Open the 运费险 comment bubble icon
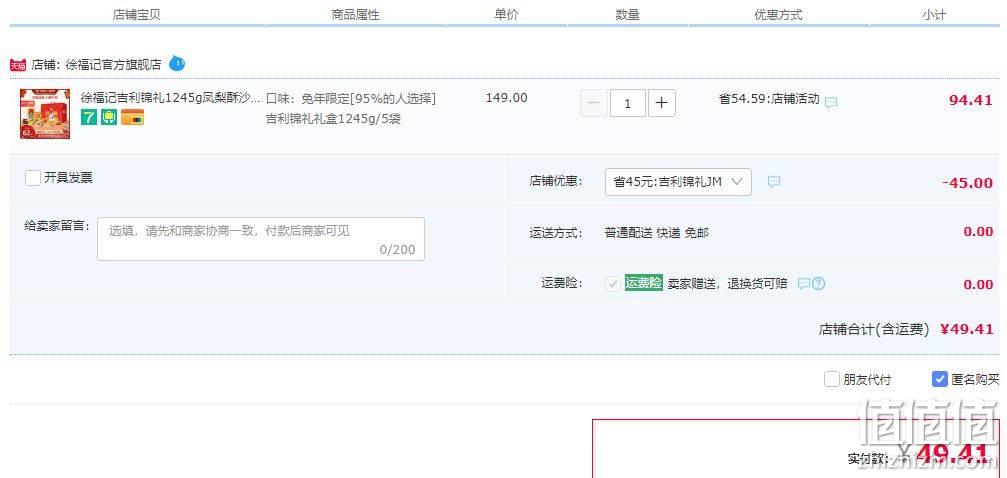 click(x=803, y=283)
